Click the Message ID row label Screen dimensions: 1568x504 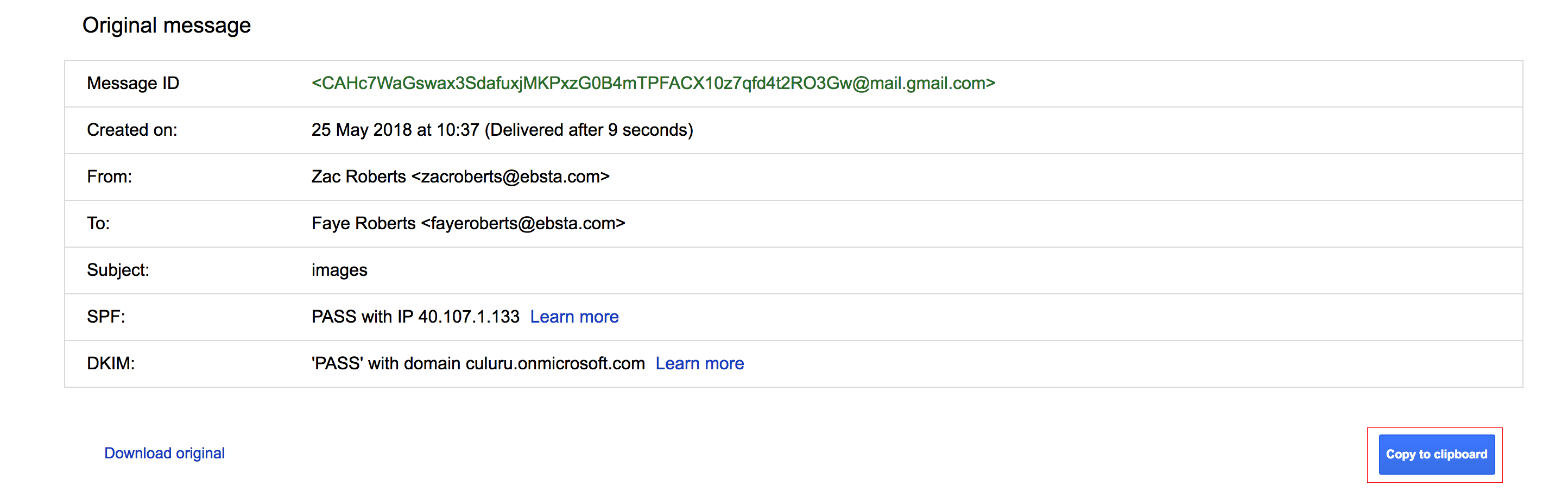tap(132, 83)
